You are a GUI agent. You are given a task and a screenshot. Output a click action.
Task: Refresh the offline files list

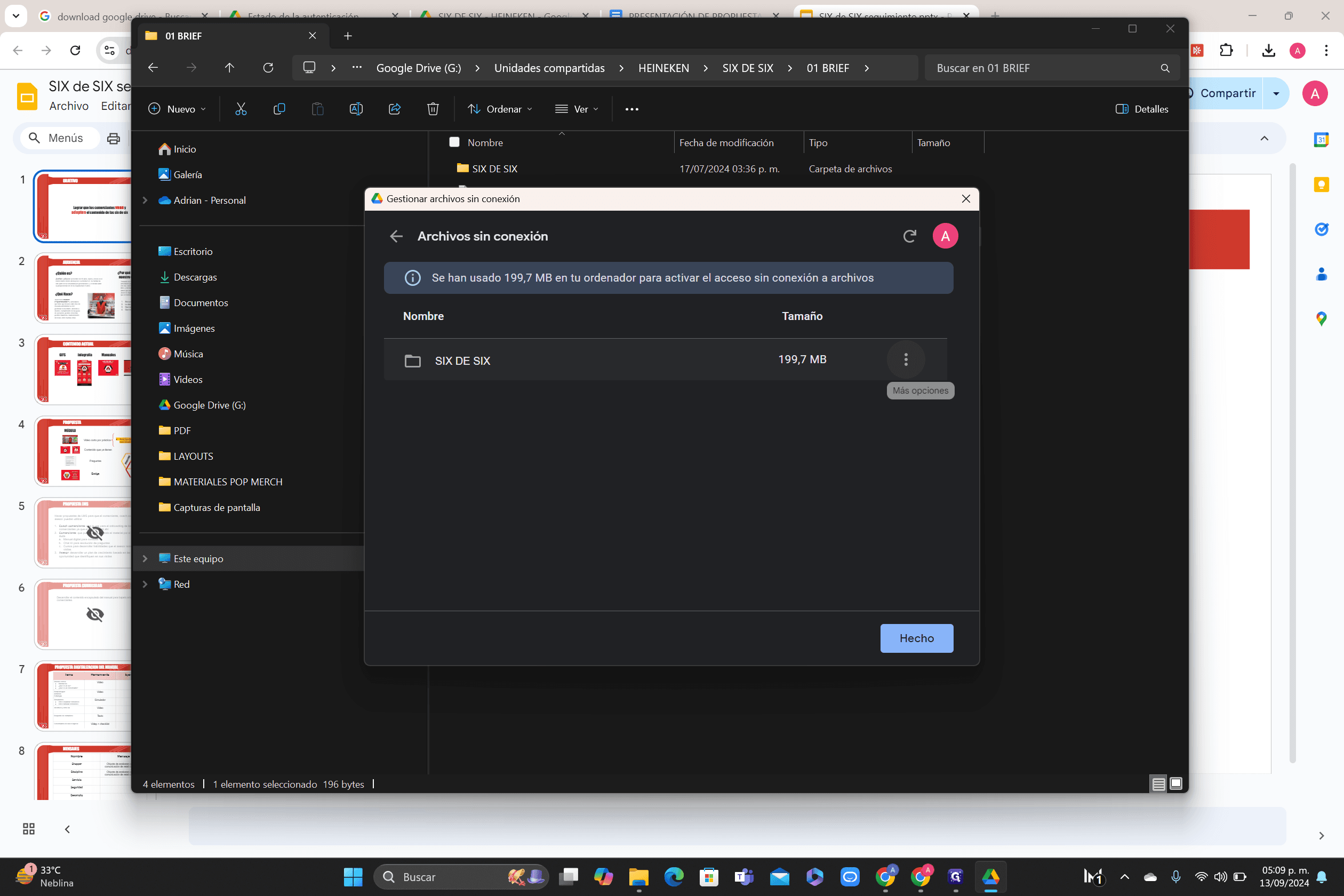(x=909, y=236)
